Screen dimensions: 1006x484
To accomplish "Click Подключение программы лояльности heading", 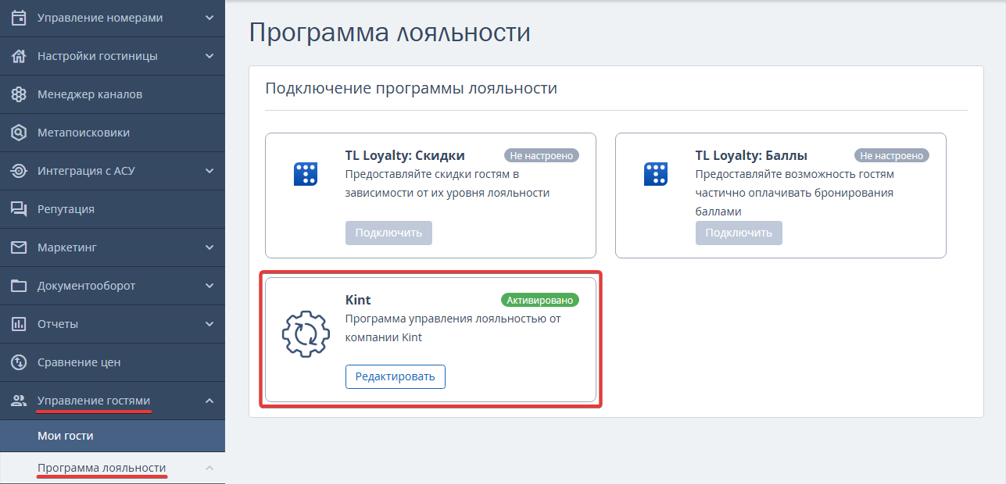I will pyautogui.click(x=411, y=89).
